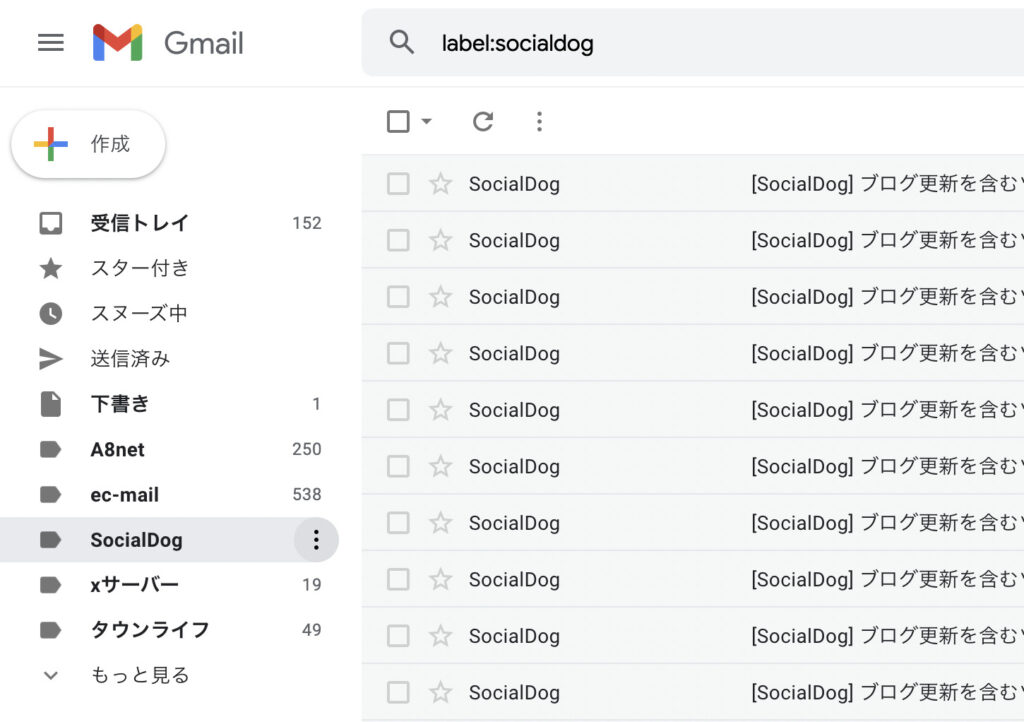1024x722 pixels.
Task: Star the tenth SocialDog email at the bottom
Action: tap(440, 692)
